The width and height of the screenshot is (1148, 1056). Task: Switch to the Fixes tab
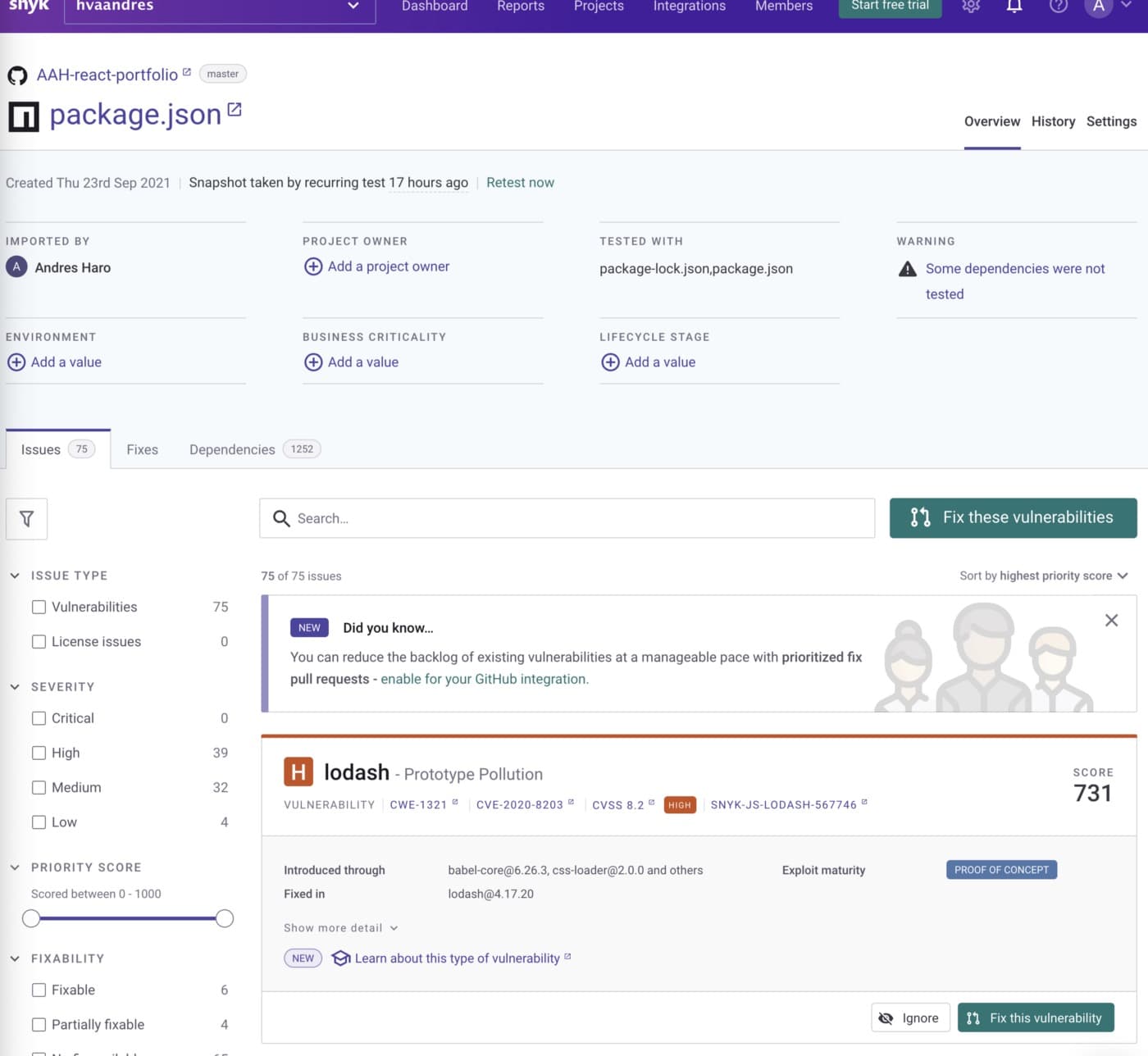click(142, 449)
